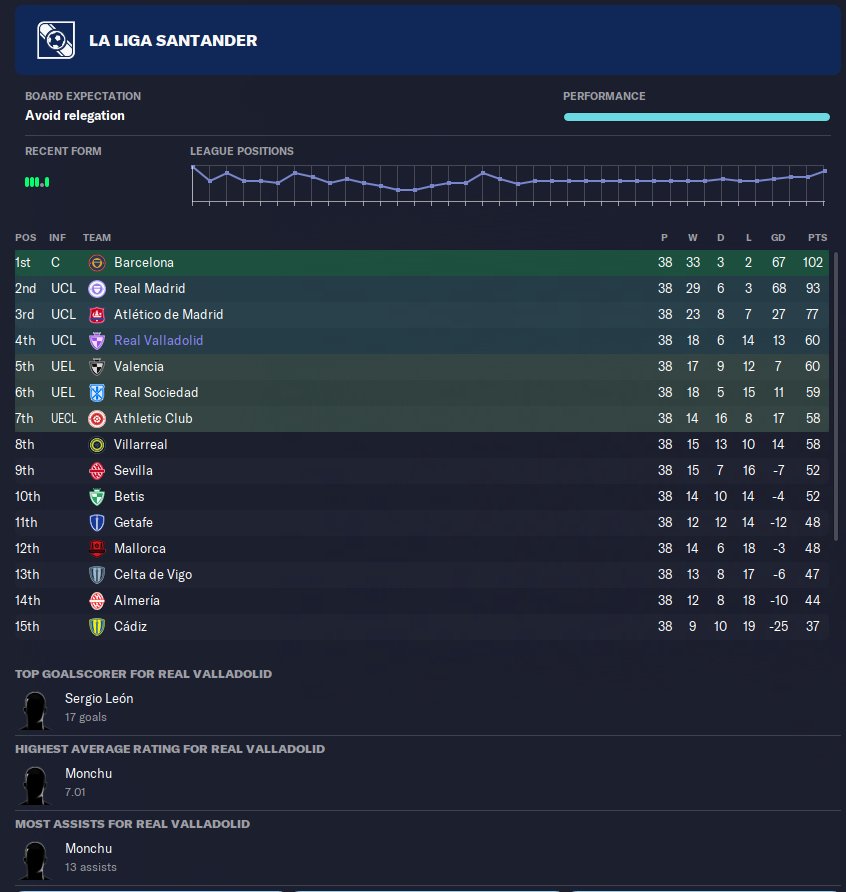Click the POS column header
This screenshot has width=846, height=892.
(x=25, y=238)
